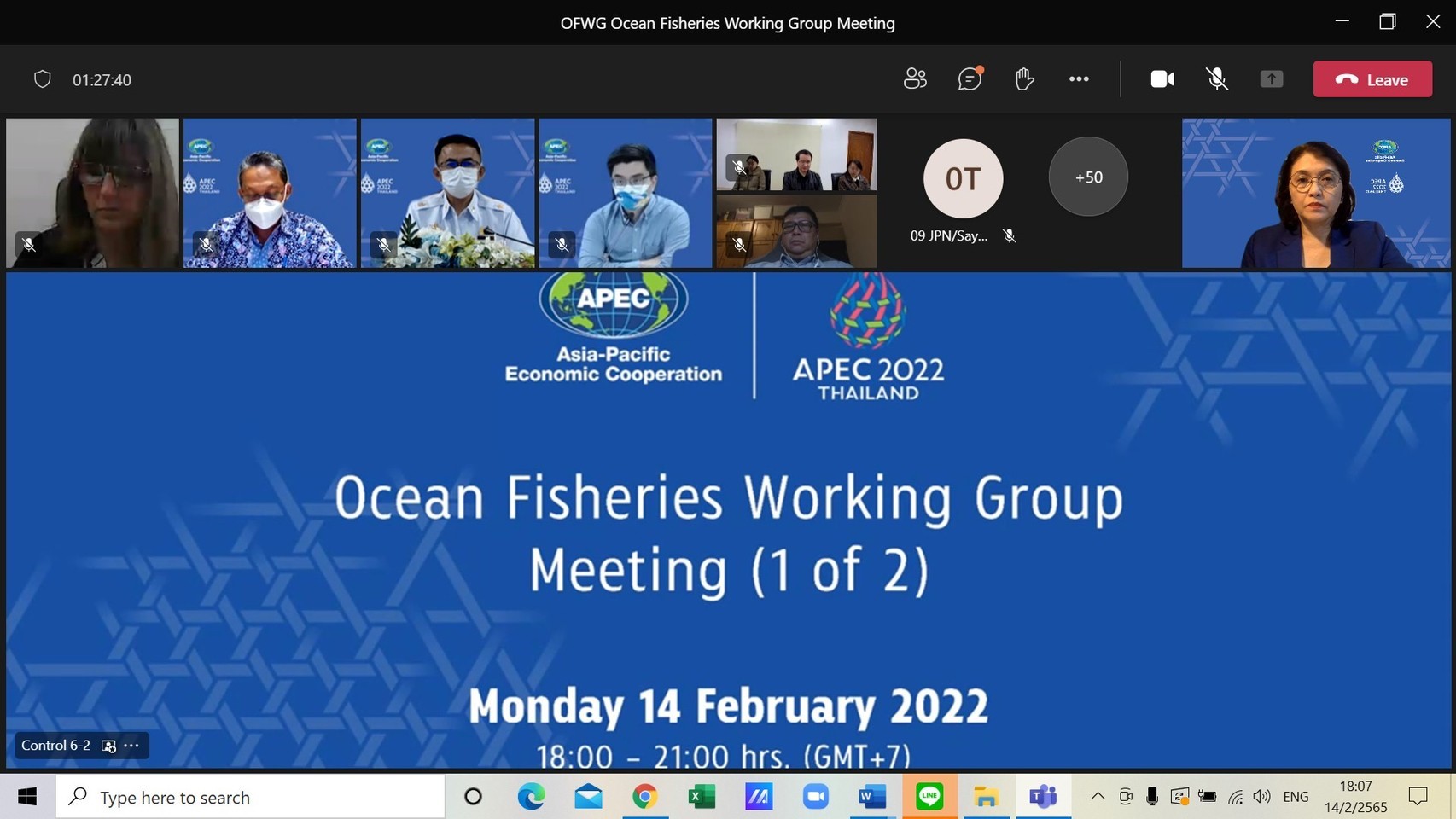Click the battery status tray icon

tap(1207, 797)
